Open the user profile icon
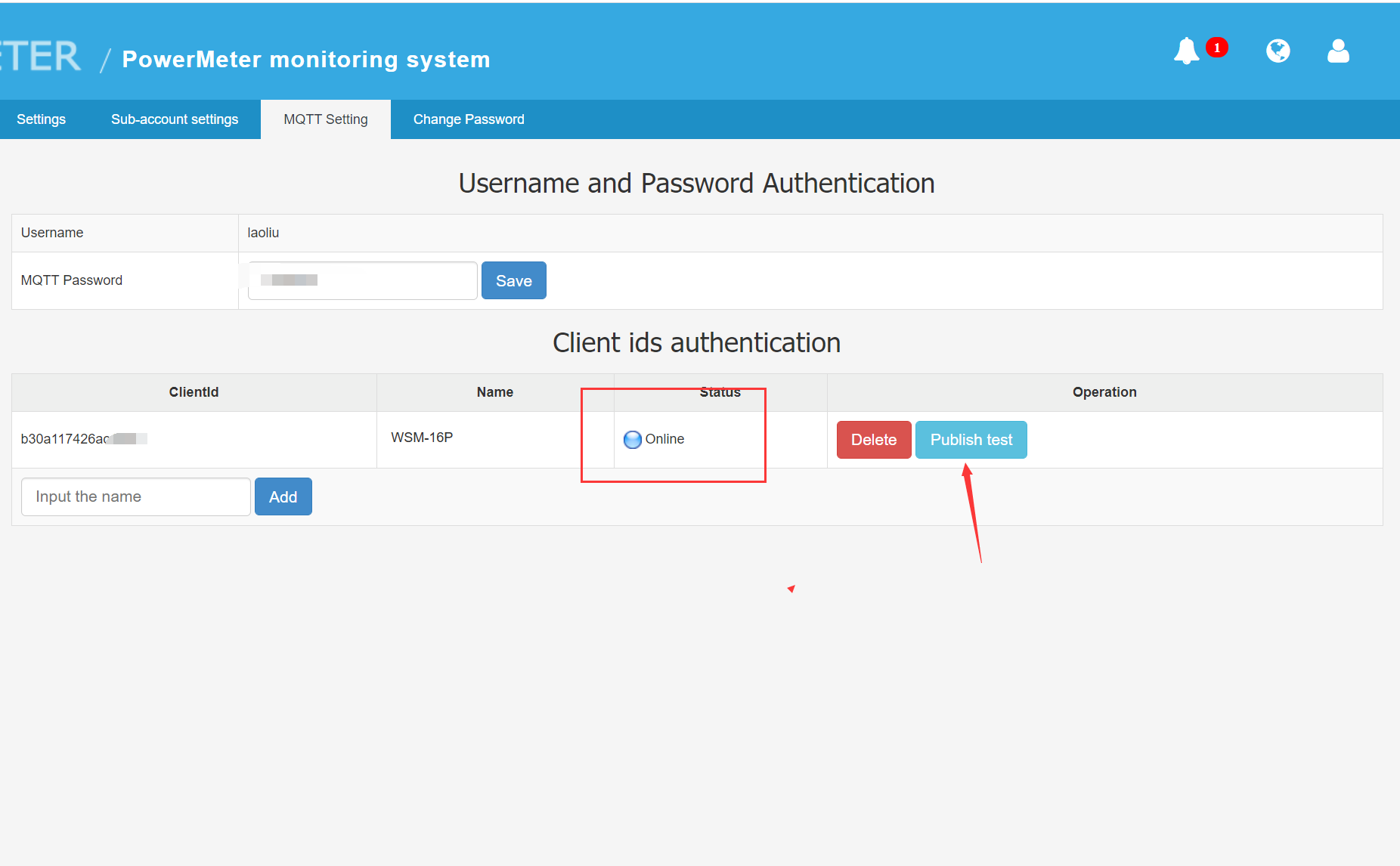1400x866 pixels. [1338, 51]
